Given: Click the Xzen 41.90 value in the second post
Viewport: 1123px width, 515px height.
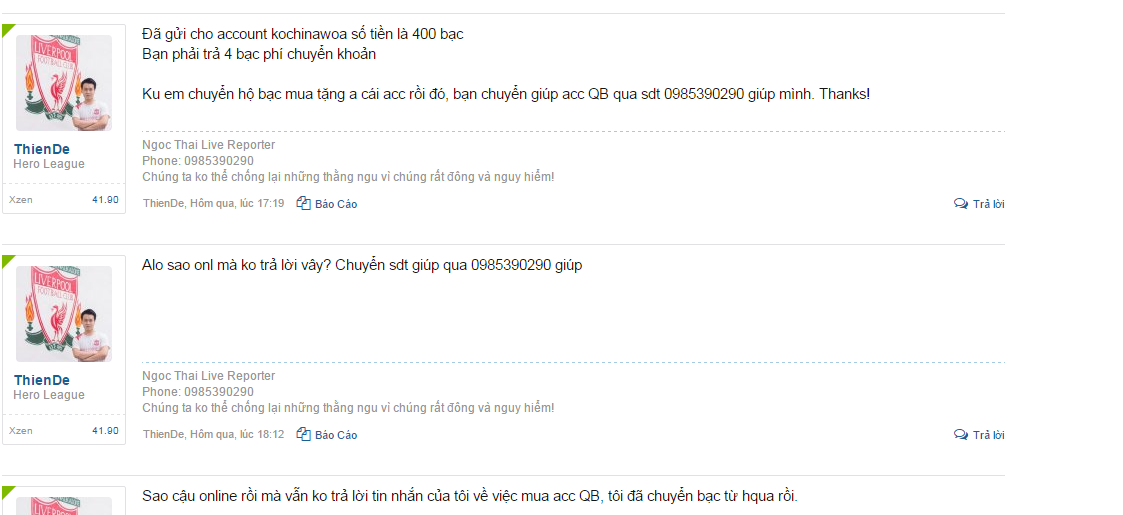Looking at the screenshot, I should tap(105, 430).
